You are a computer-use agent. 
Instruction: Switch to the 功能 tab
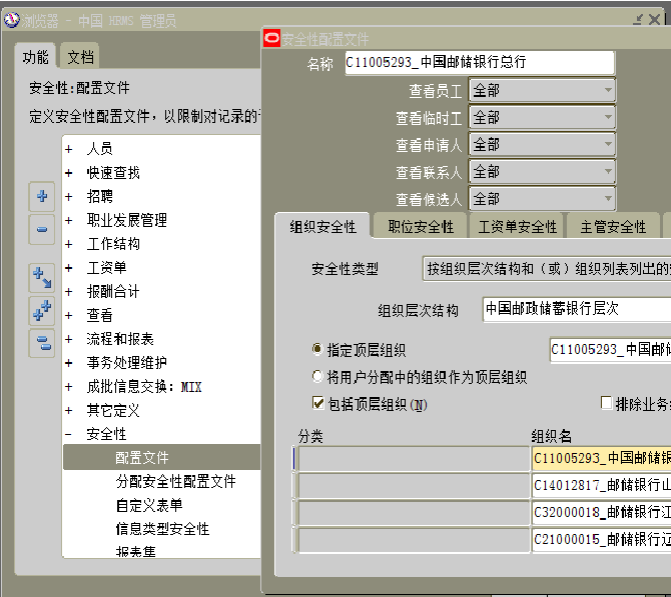pos(36,56)
